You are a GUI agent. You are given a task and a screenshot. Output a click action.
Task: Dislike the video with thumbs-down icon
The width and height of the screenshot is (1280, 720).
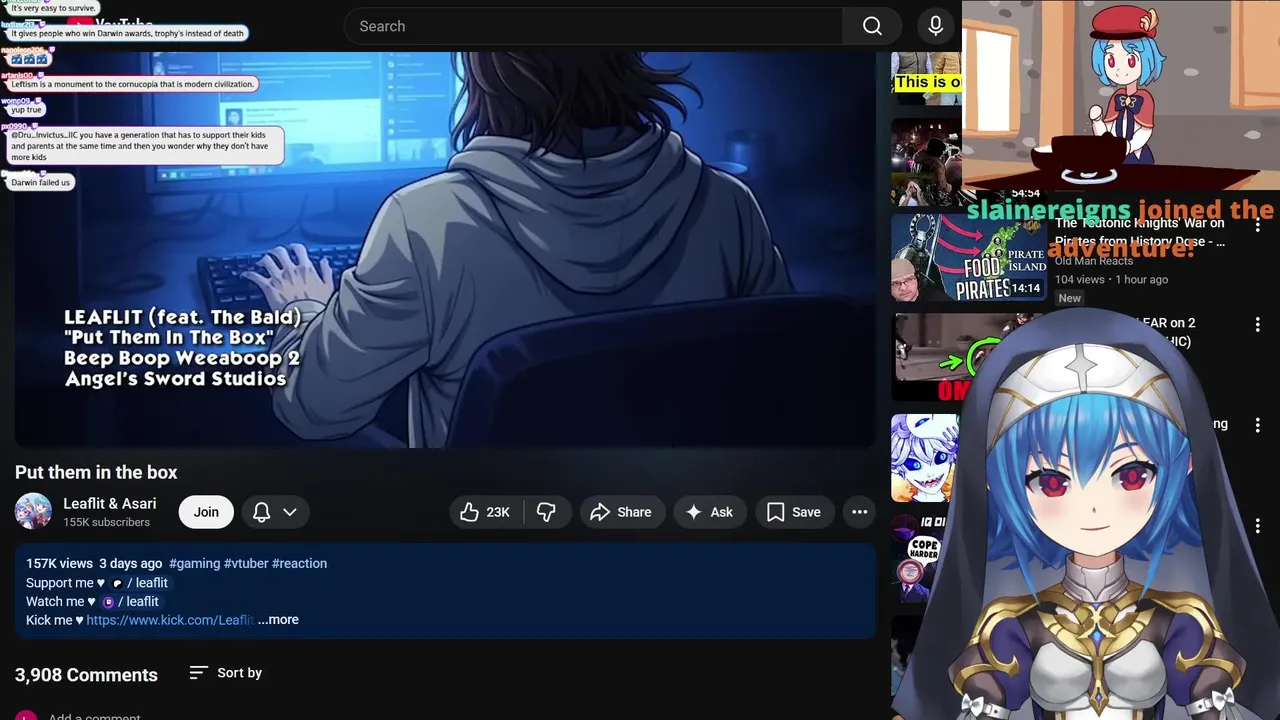coord(546,512)
